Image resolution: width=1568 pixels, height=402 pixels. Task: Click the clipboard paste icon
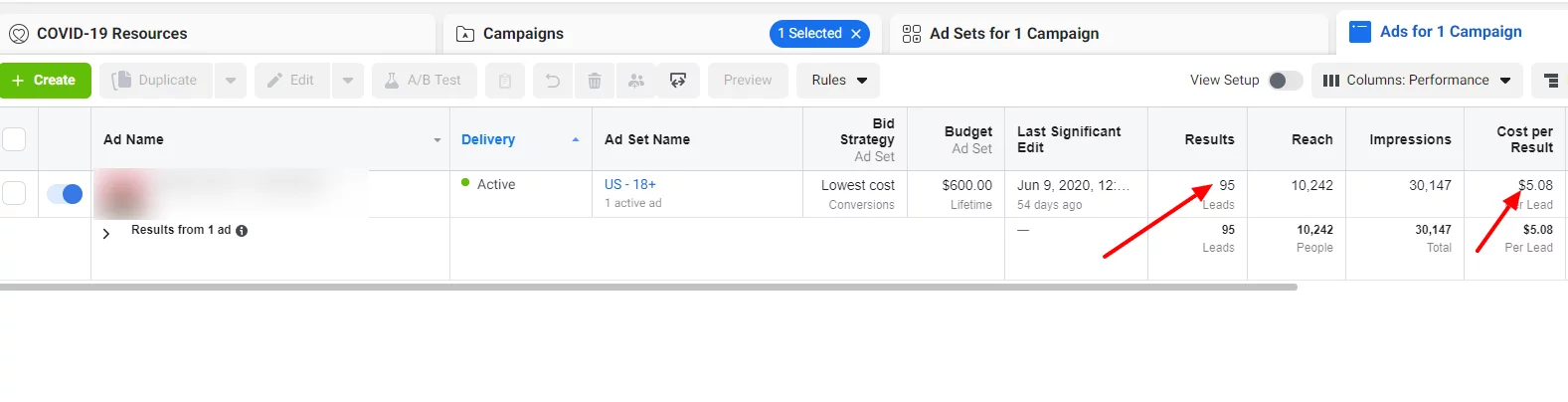(x=505, y=81)
